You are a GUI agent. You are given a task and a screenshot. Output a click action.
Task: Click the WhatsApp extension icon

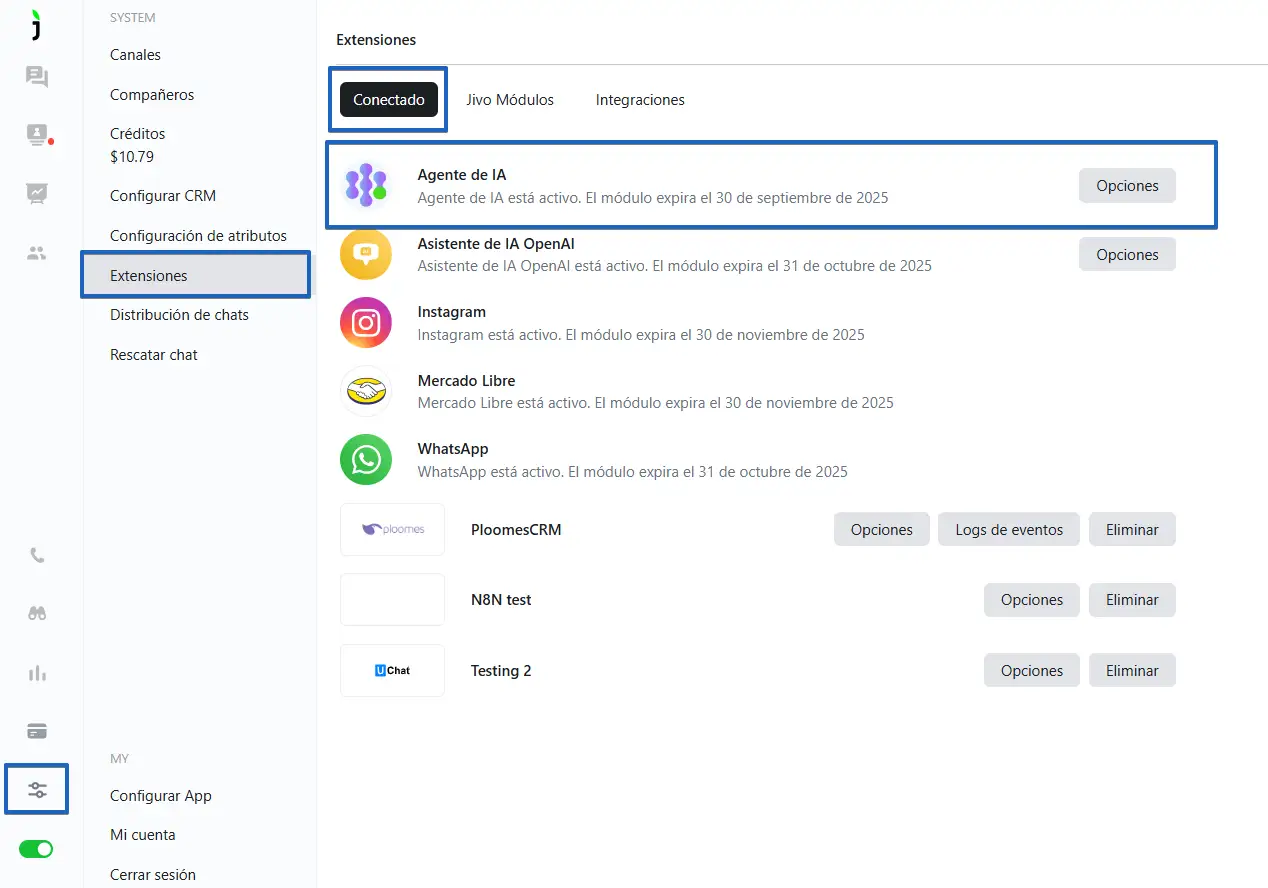click(365, 460)
